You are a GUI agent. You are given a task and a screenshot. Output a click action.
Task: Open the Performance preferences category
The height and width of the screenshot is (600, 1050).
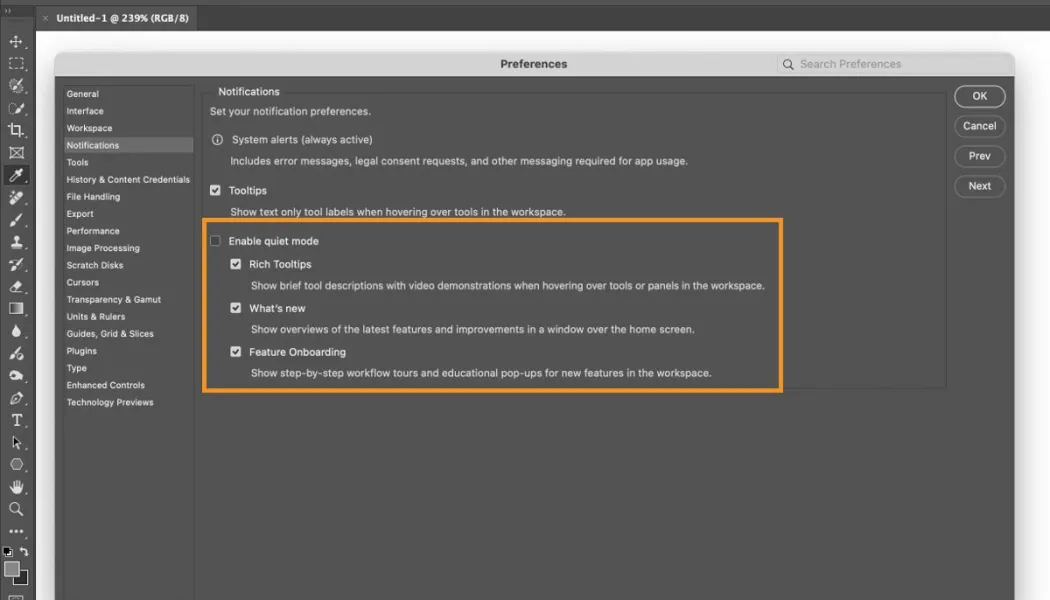pyautogui.click(x=93, y=231)
